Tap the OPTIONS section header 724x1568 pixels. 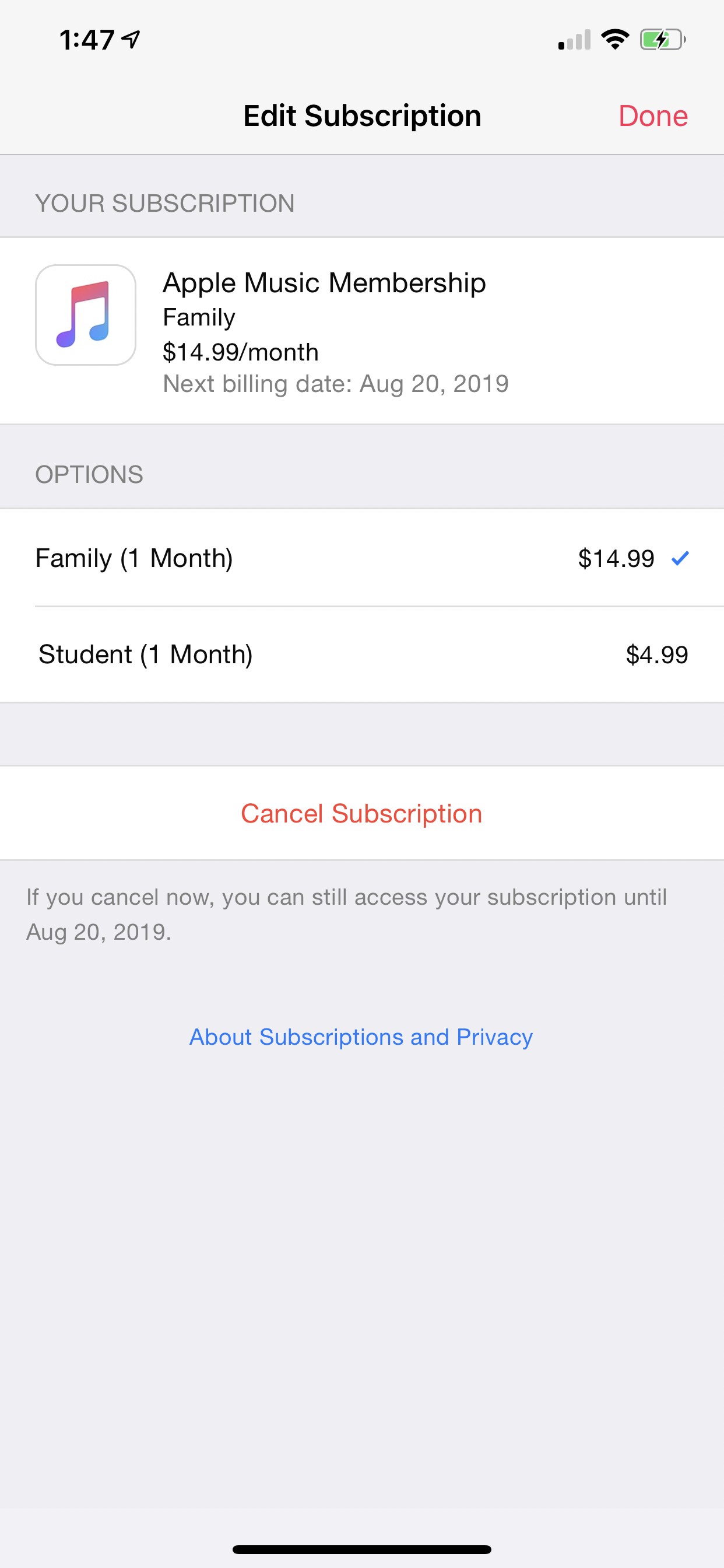point(89,474)
